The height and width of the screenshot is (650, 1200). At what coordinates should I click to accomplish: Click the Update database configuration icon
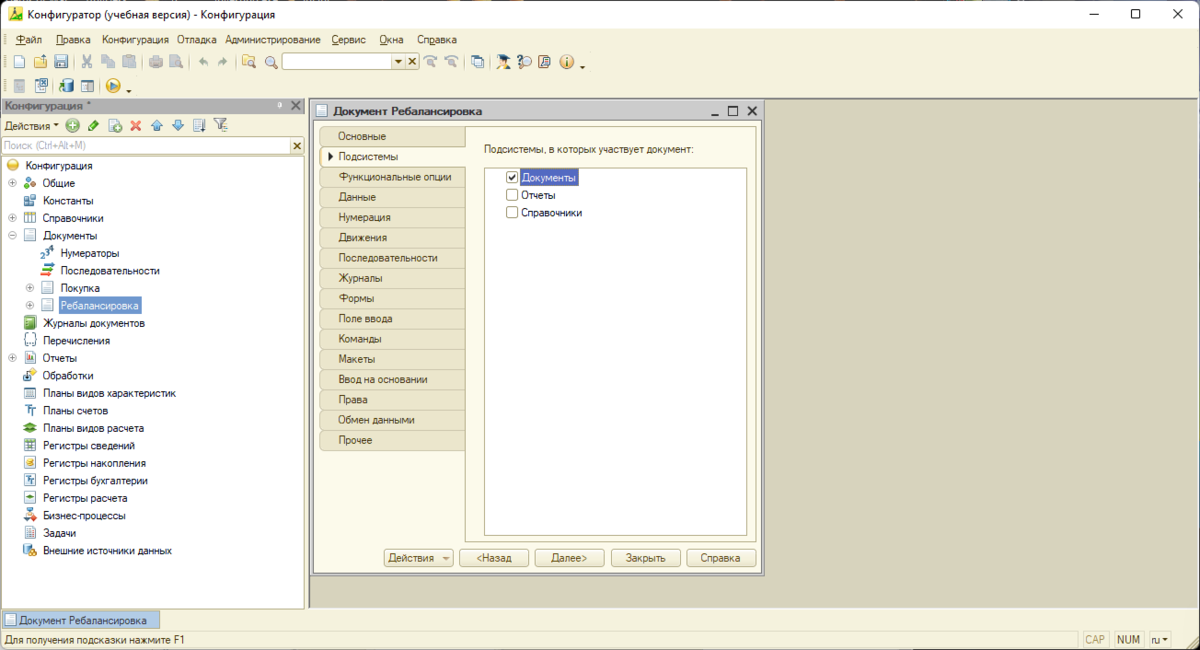coord(66,86)
